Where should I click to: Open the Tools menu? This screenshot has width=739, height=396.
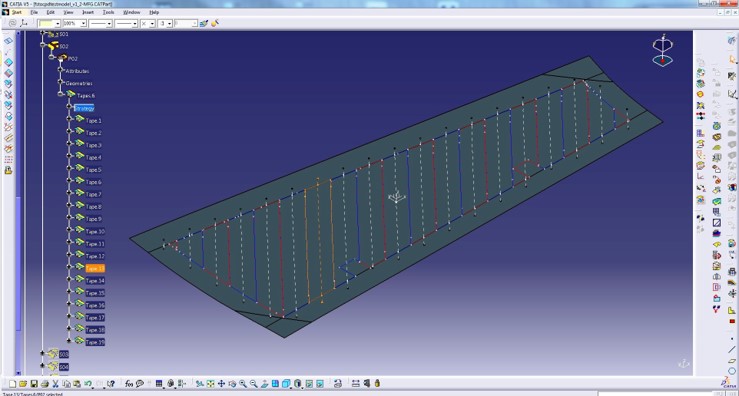click(x=108, y=12)
